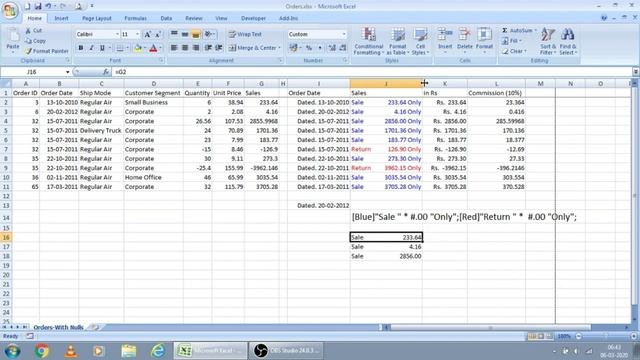Apply fill color to cell
Viewport: 640px width, 360px height.
point(138,48)
